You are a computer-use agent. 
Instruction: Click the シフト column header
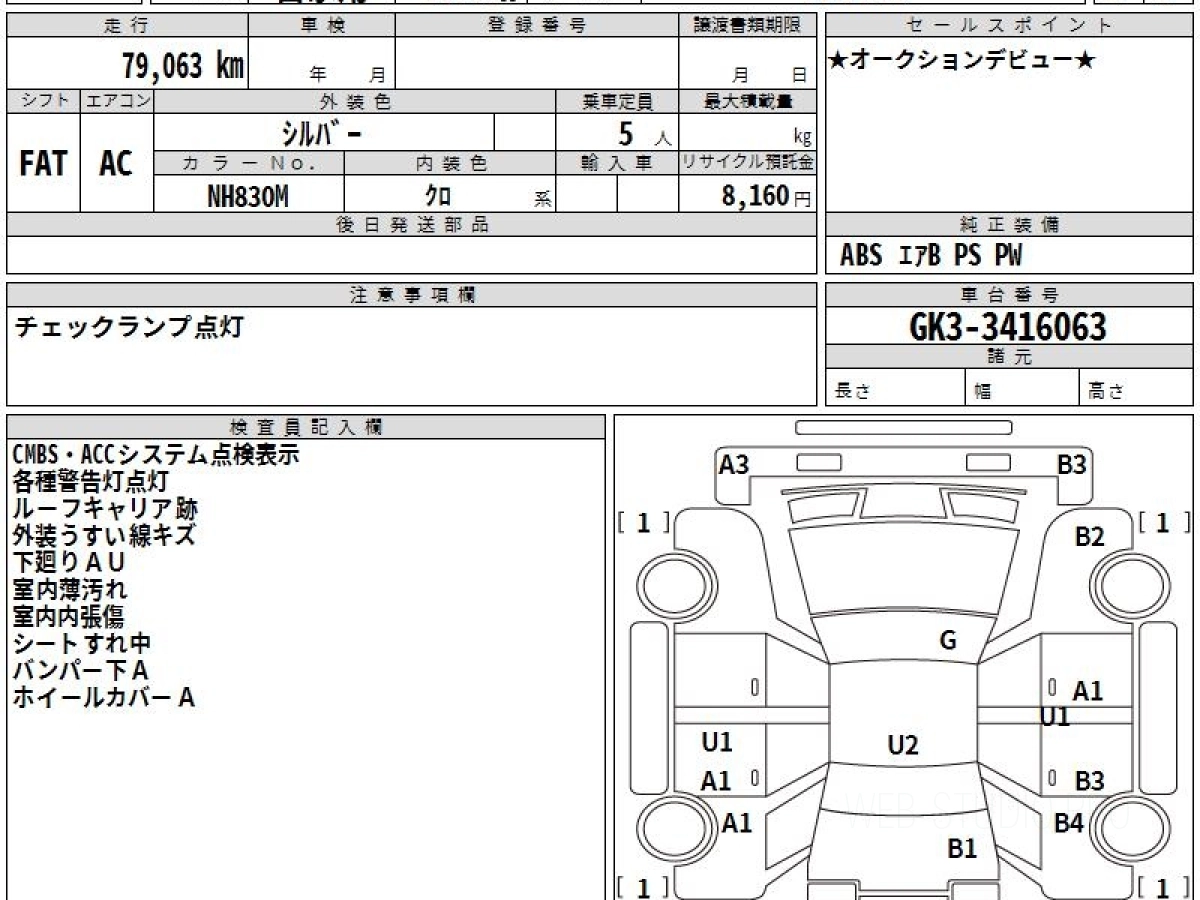[44, 101]
